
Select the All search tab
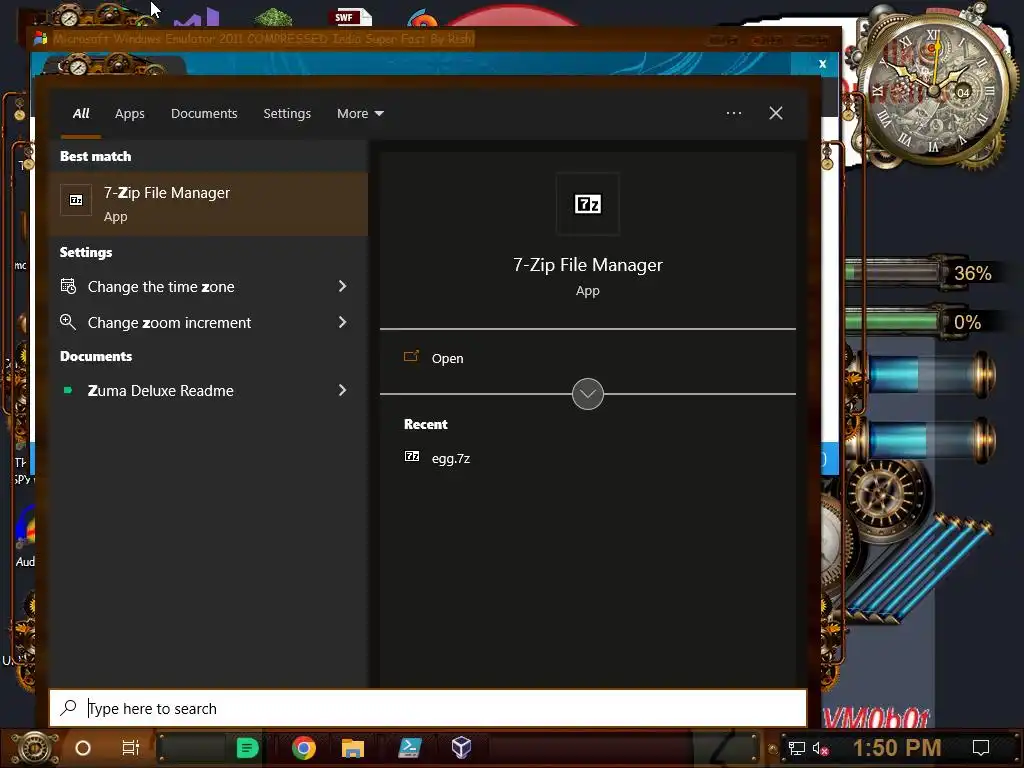click(81, 113)
